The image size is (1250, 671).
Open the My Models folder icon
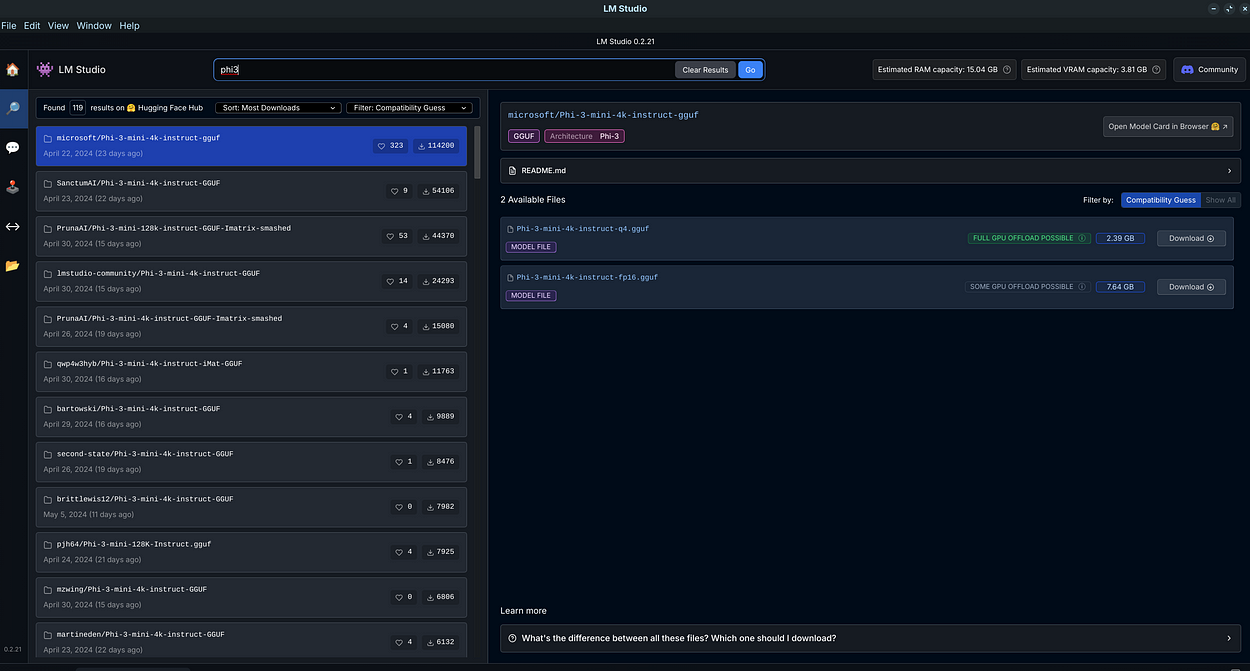[12, 265]
